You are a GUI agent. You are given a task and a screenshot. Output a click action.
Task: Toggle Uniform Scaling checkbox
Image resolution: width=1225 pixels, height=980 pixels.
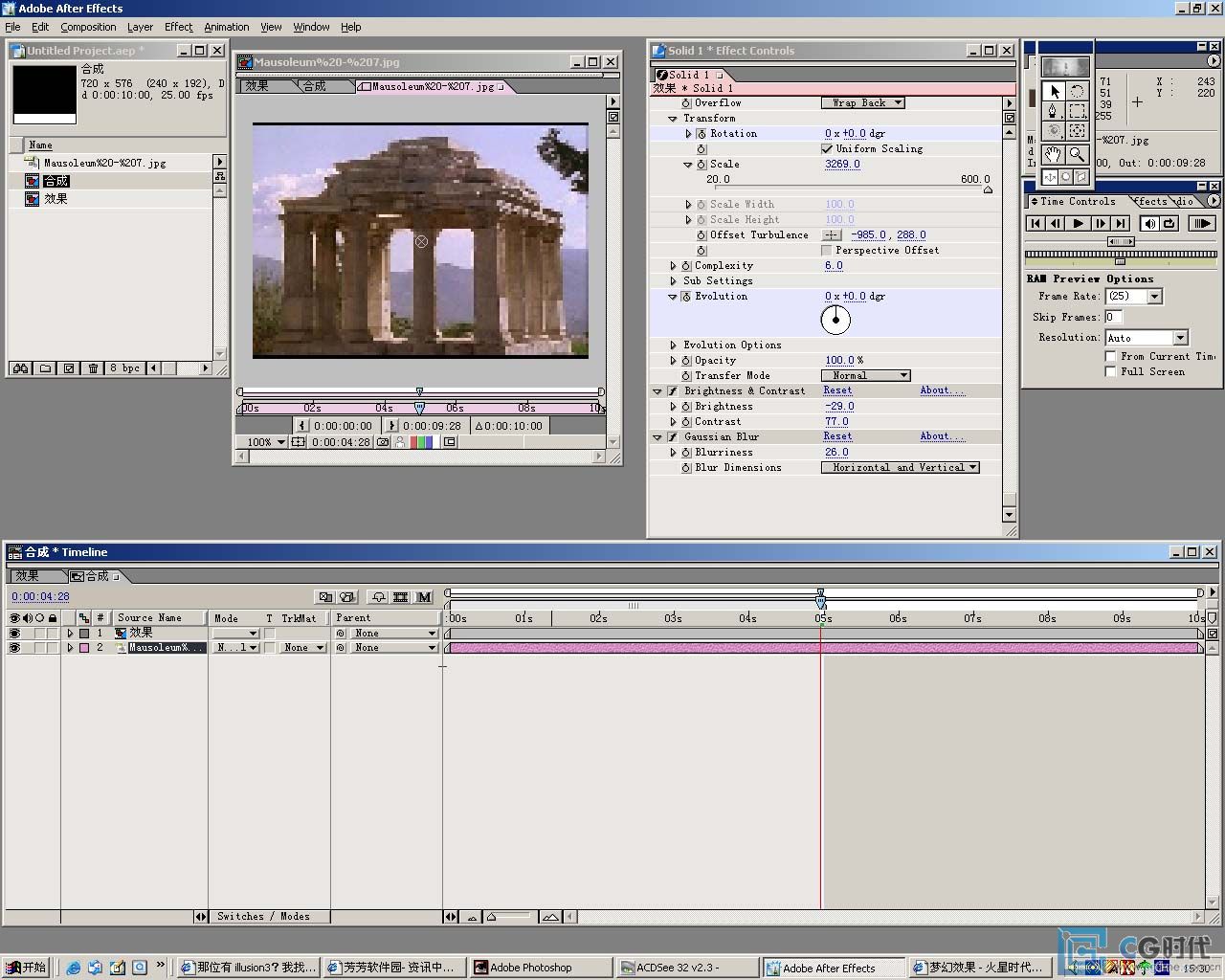tap(827, 148)
